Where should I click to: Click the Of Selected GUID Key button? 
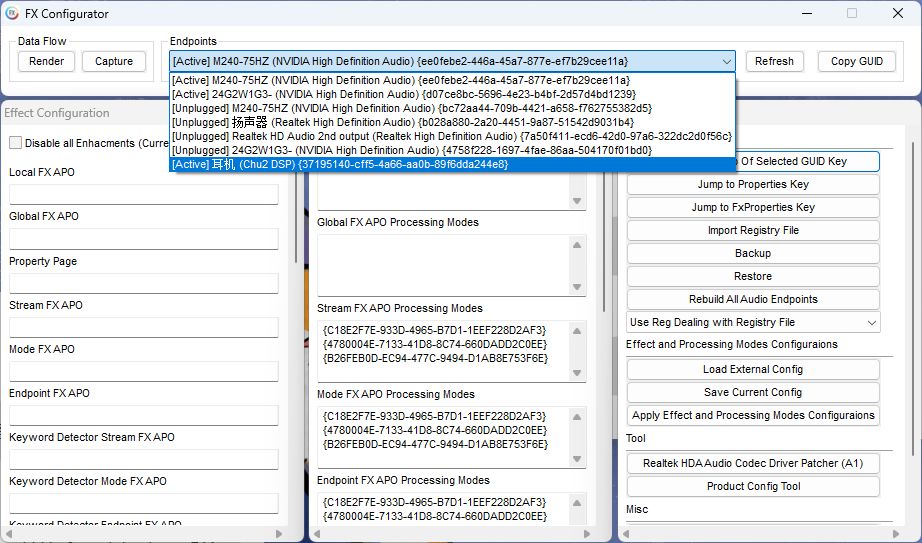(807, 161)
